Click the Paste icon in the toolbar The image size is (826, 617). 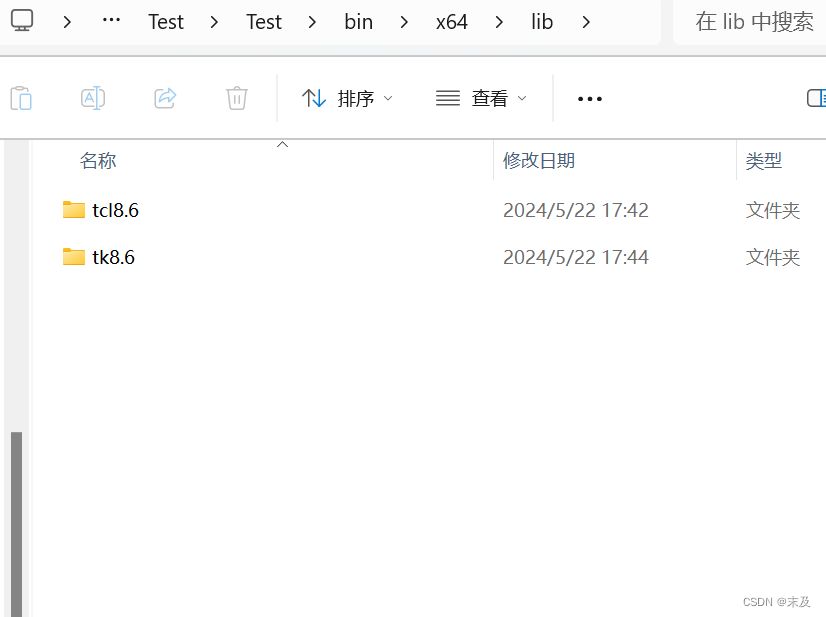click(x=21, y=98)
